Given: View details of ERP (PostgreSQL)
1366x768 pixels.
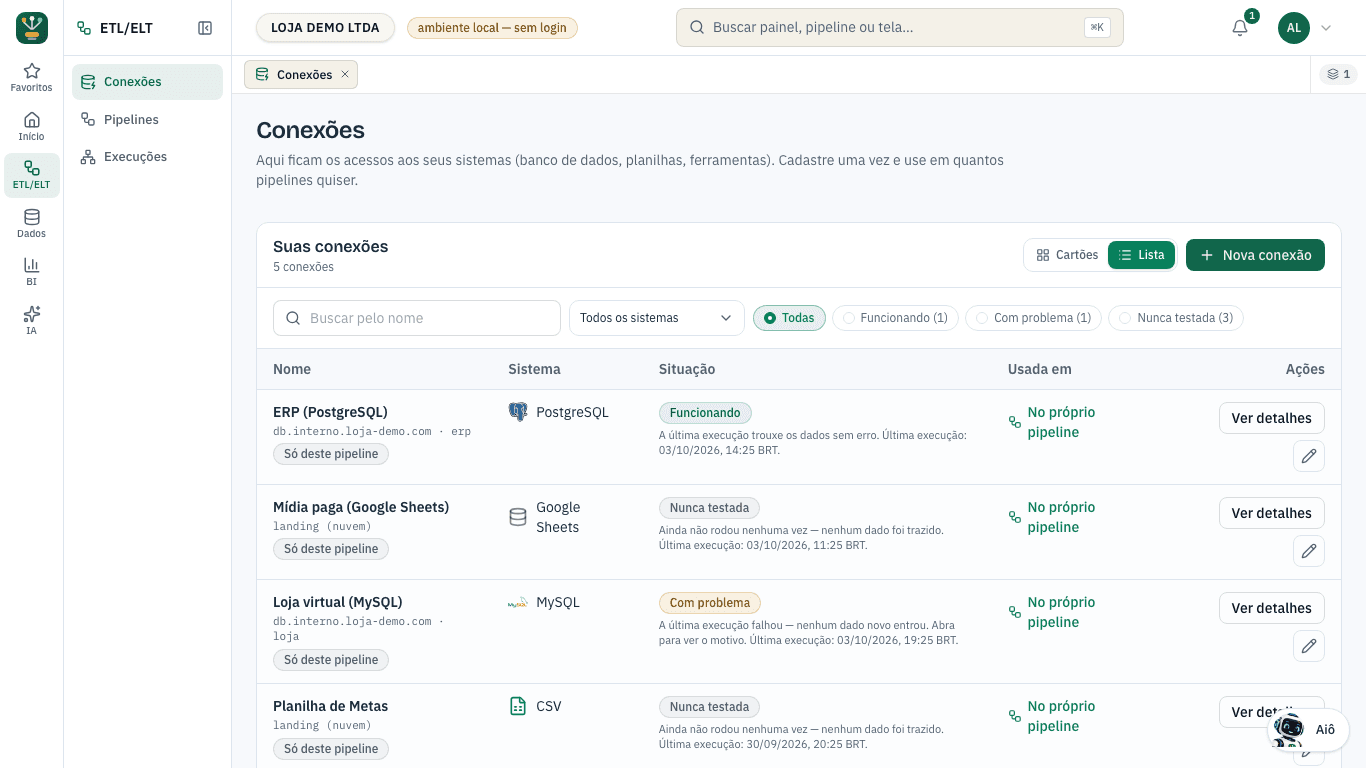Looking at the screenshot, I should 1271,418.
